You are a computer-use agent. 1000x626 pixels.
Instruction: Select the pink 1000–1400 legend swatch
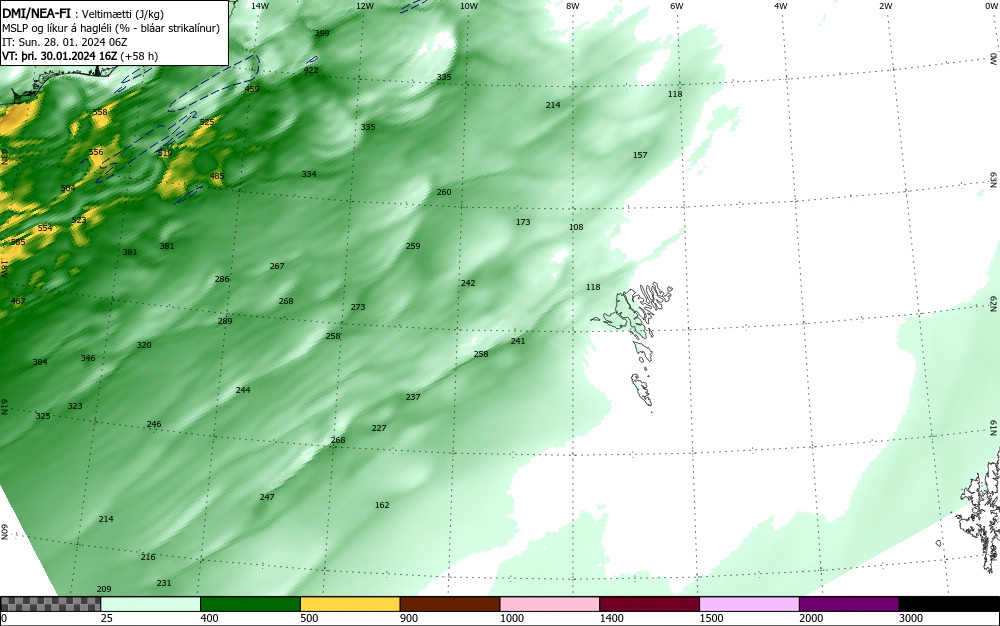coord(550,604)
